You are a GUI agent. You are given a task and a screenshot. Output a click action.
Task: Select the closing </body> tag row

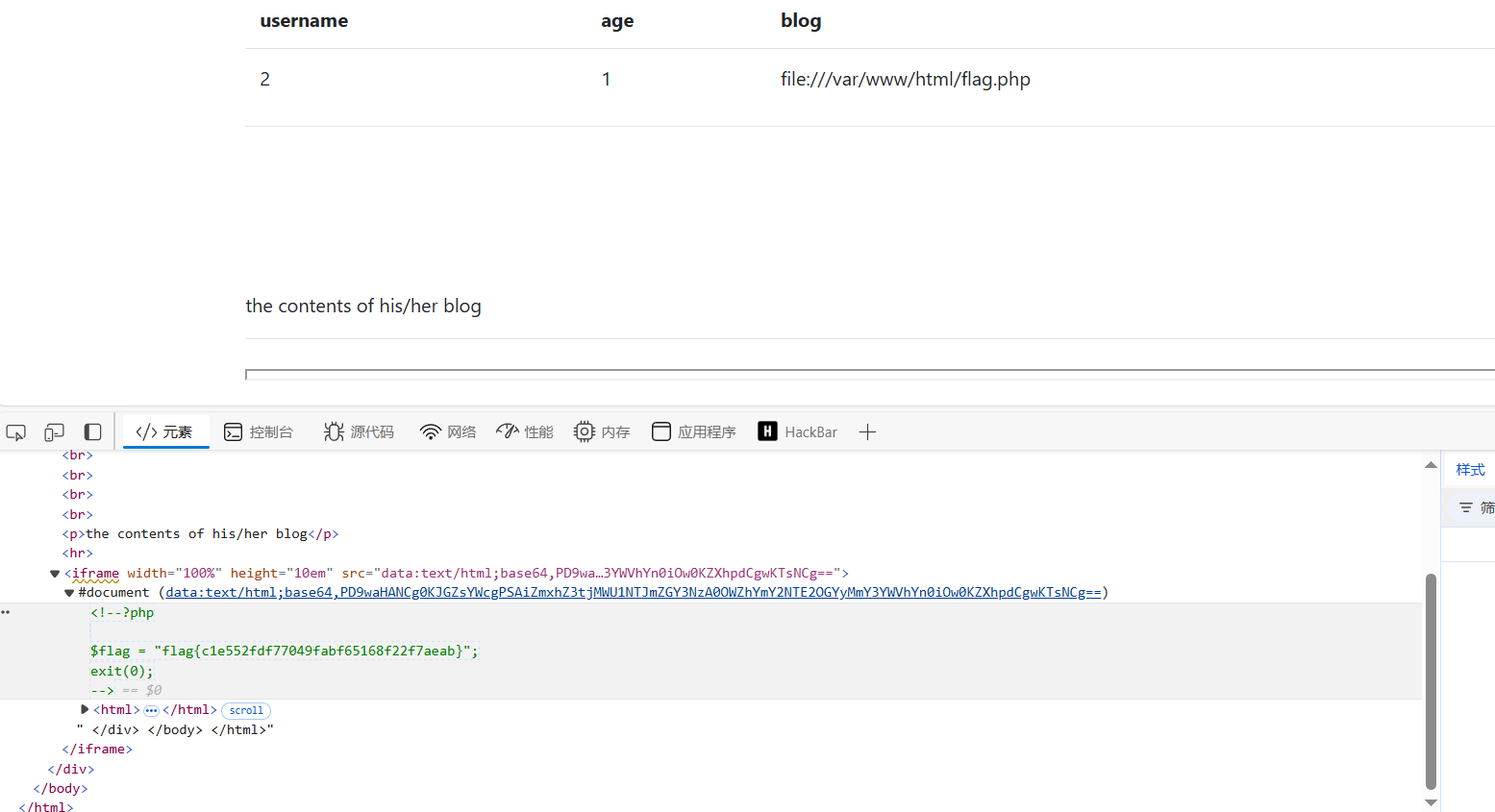coord(61,789)
